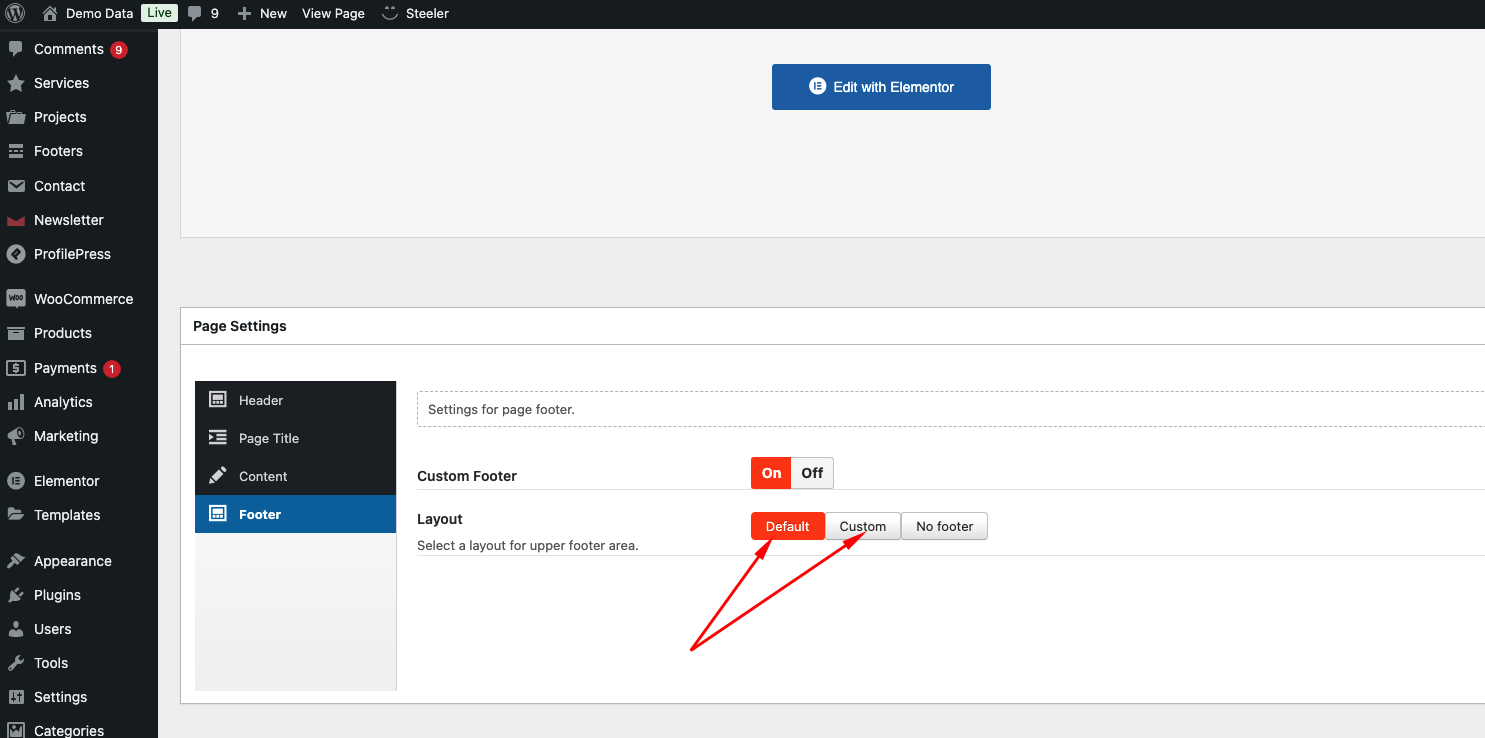This screenshot has height=738, width=1485.
Task: Open the New content link in admin bar
Action: [x=262, y=14]
